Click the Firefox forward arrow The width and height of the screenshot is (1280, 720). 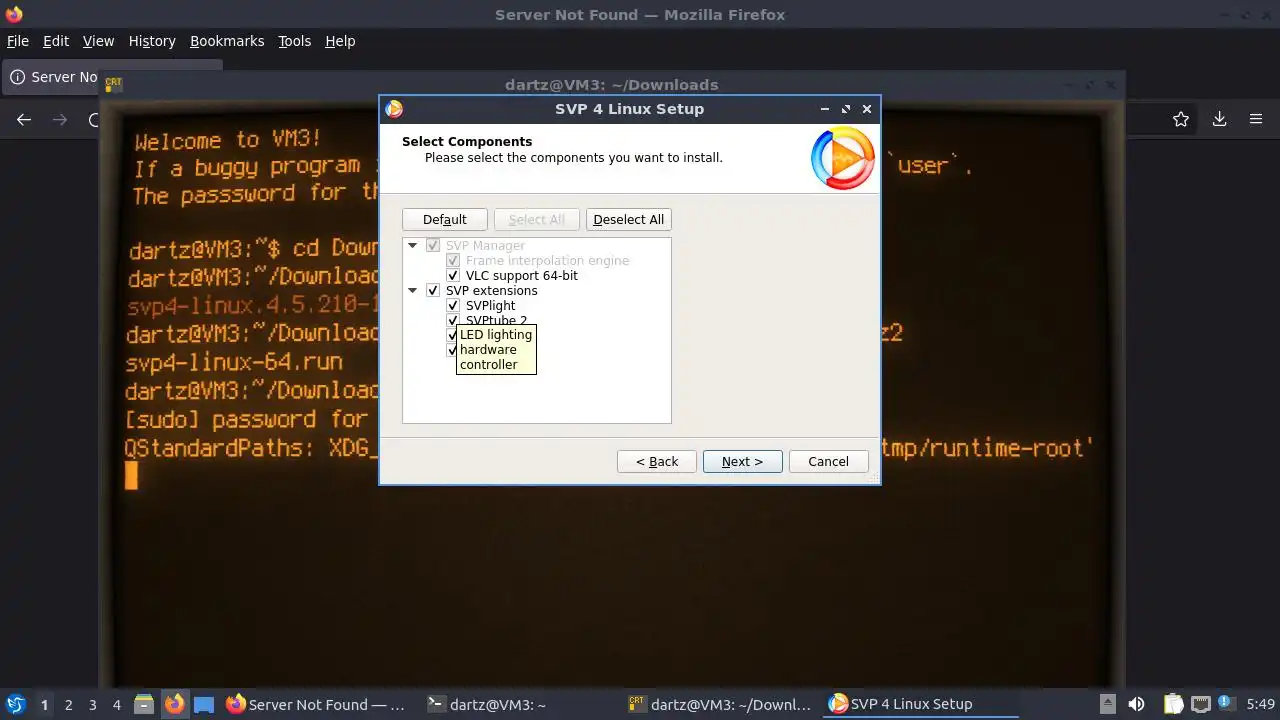pos(60,120)
